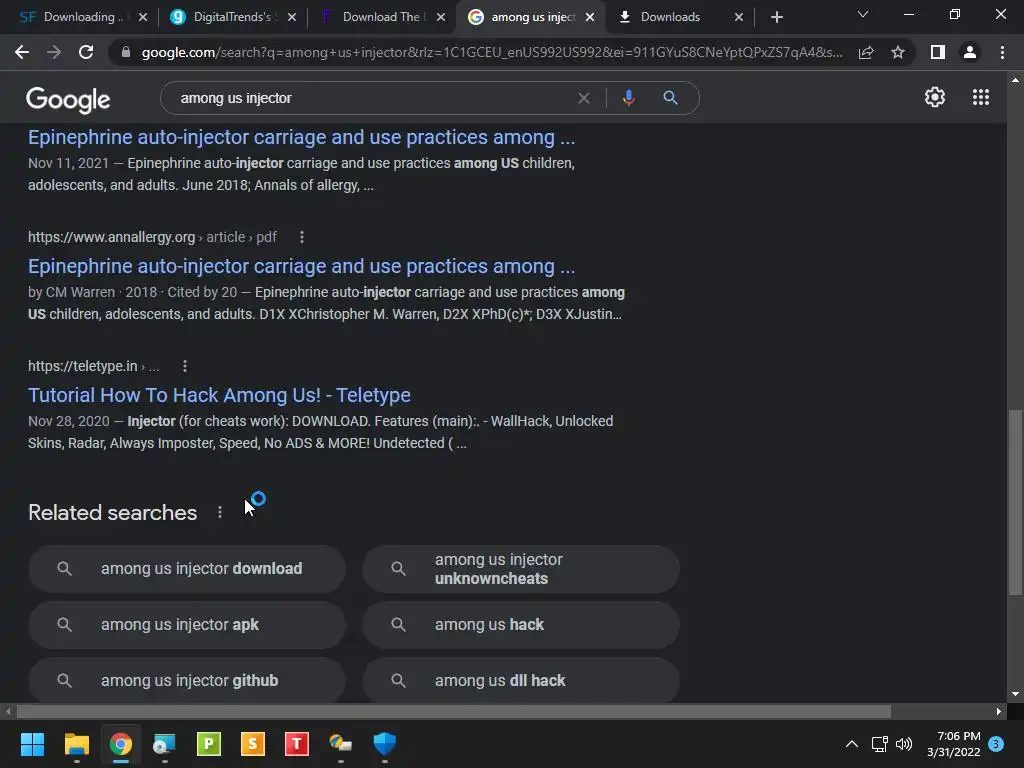Viewport: 1024px width, 768px height.
Task: Open Windows Security shield in taskbar
Action: click(x=385, y=744)
